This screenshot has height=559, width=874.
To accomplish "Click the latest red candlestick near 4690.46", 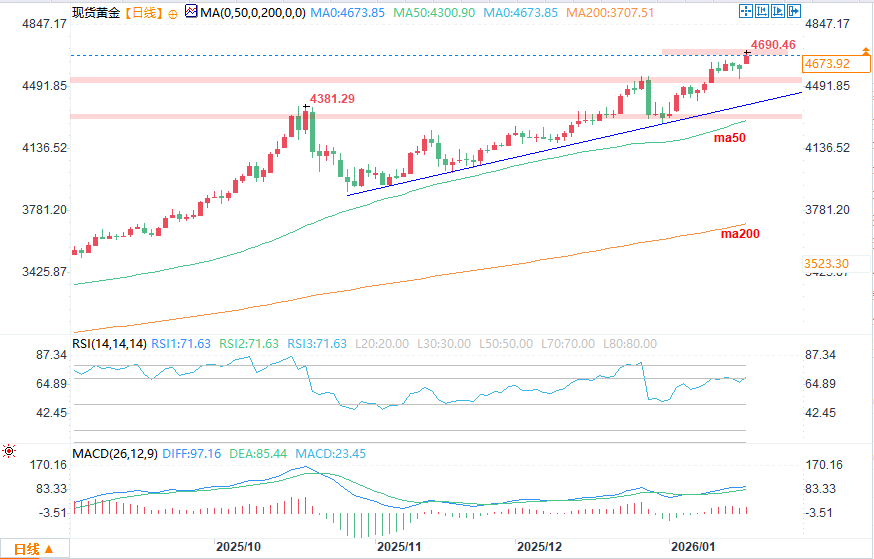I will click(746, 58).
